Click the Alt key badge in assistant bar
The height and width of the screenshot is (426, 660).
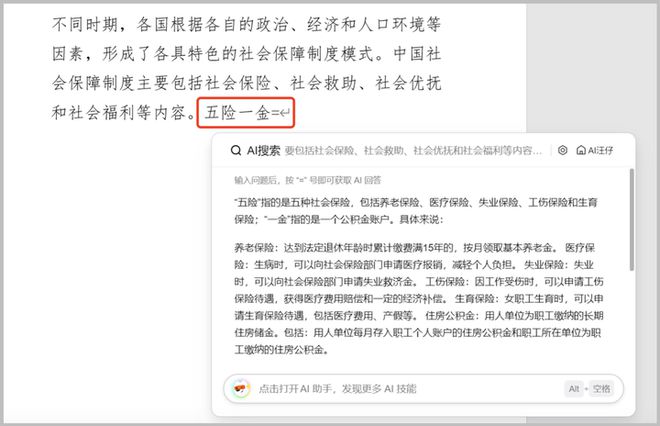(x=574, y=389)
